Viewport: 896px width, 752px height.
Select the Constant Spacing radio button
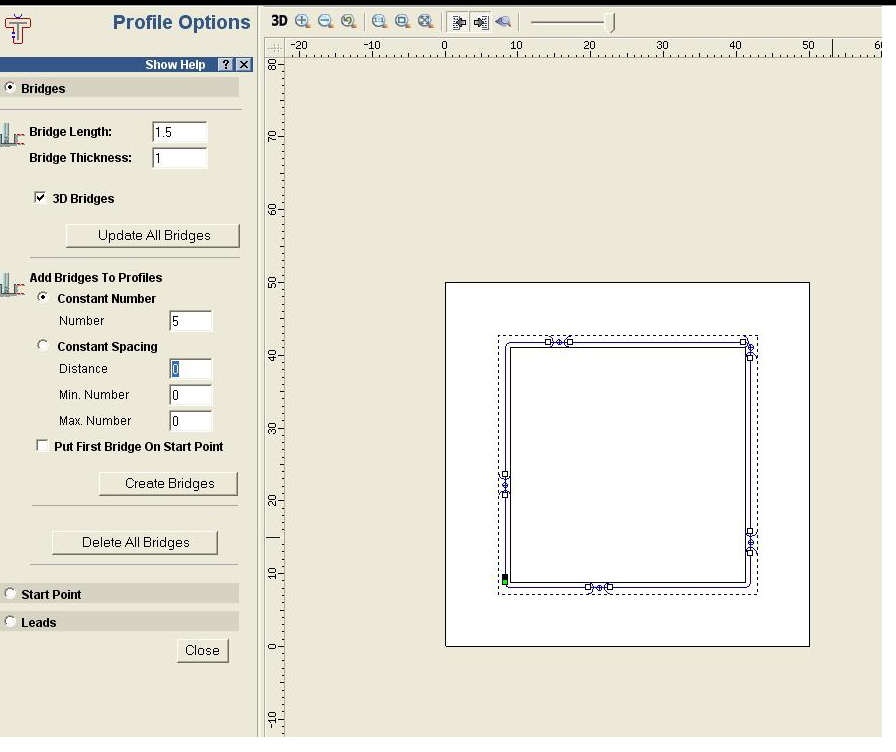[x=42, y=345]
